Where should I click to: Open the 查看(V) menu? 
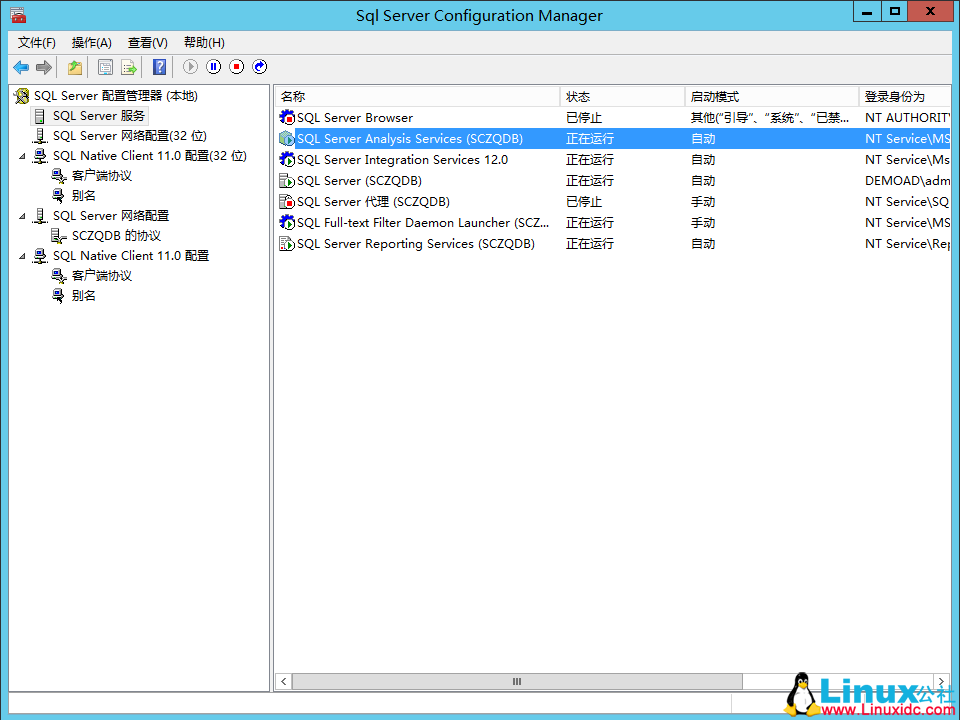(146, 42)
